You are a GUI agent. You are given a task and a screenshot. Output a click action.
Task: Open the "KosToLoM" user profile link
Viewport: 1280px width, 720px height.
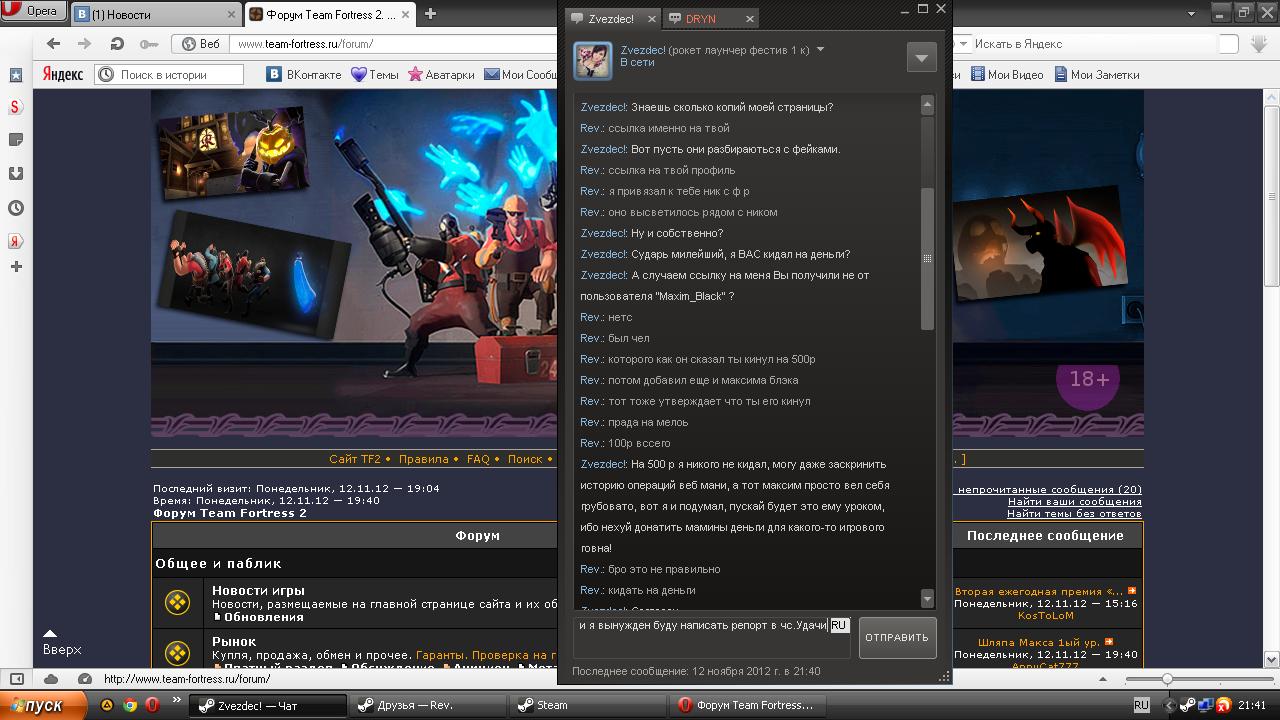point(1046,616)
